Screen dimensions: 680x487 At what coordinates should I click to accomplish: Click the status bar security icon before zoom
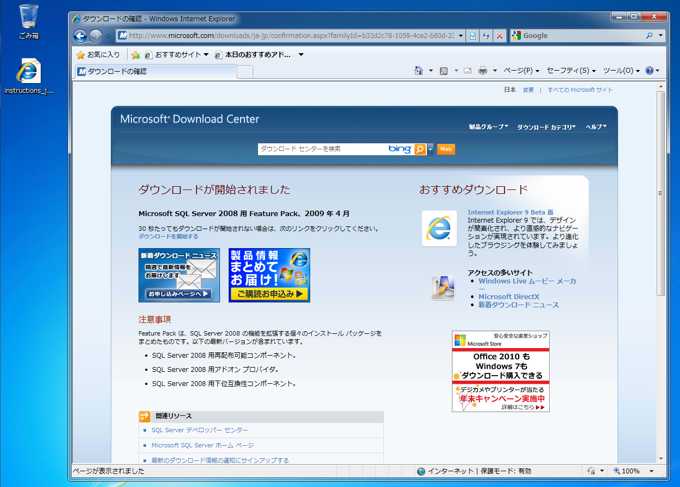coord(591,471)
